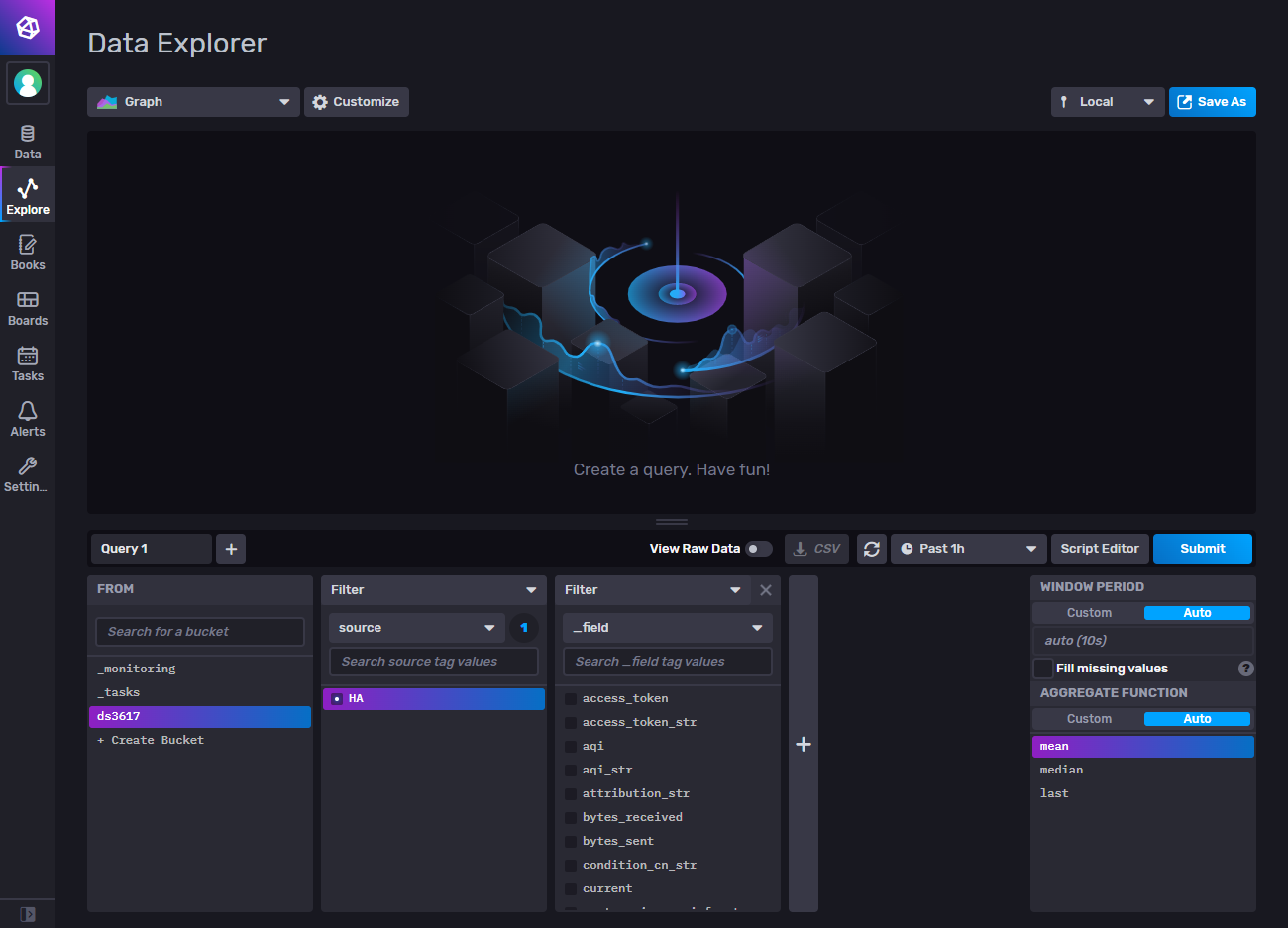Select the Query 1 tab

point(152,549)
